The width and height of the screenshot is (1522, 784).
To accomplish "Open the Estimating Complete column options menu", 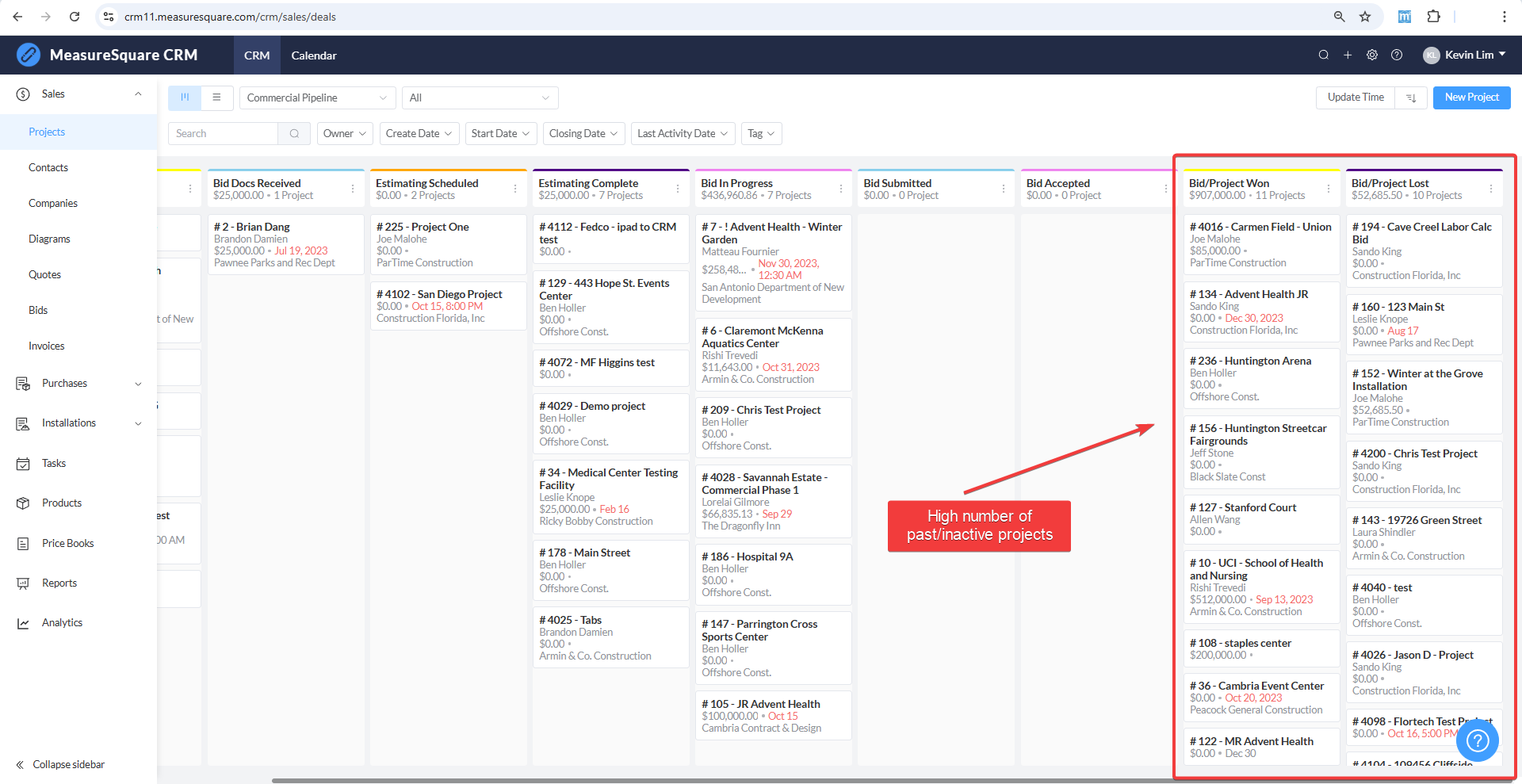I will pyautogui.click(x=678, y=189).
